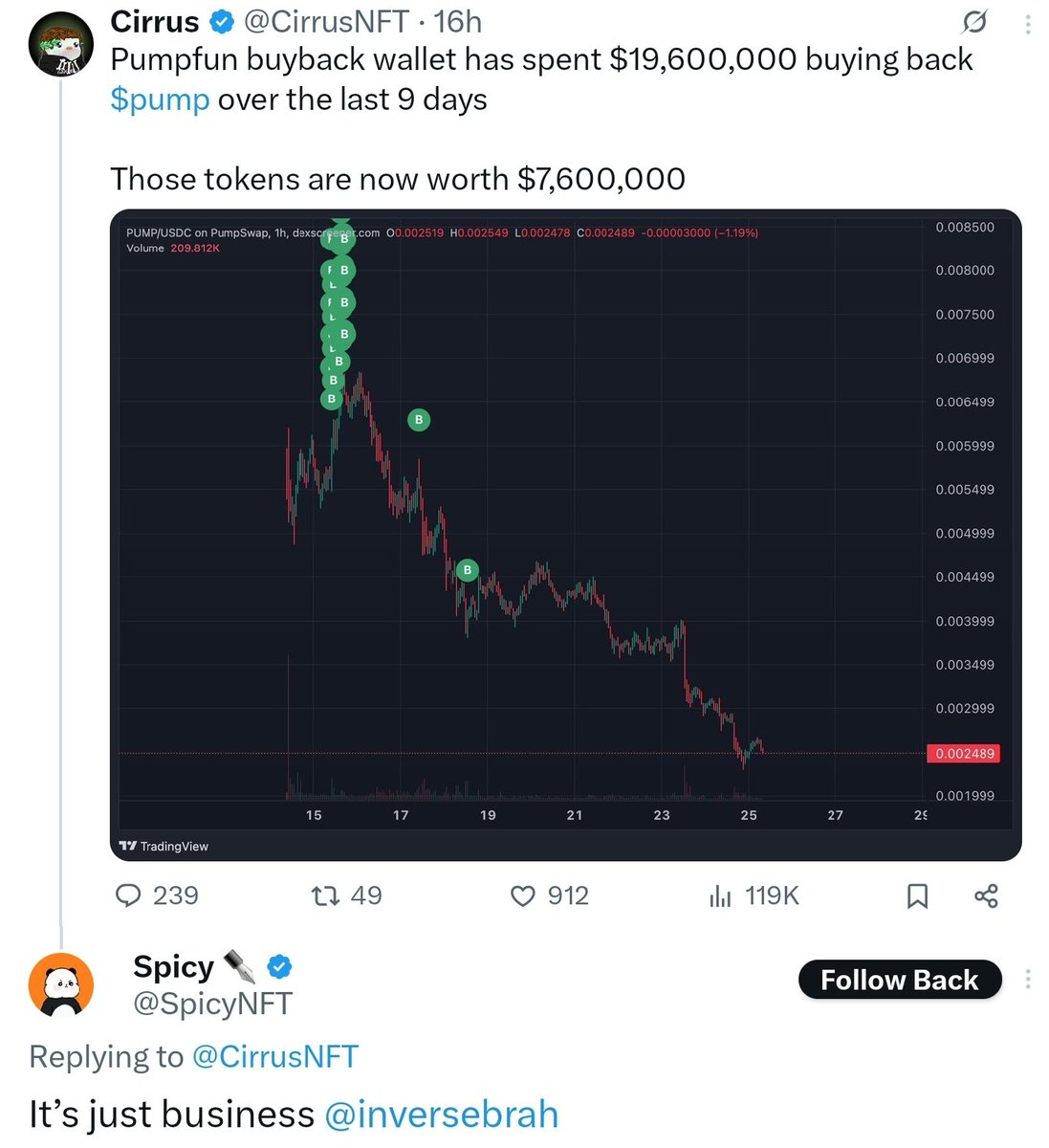
Task: Share the Cirrus tweet
Action: (x=986, y=895)
